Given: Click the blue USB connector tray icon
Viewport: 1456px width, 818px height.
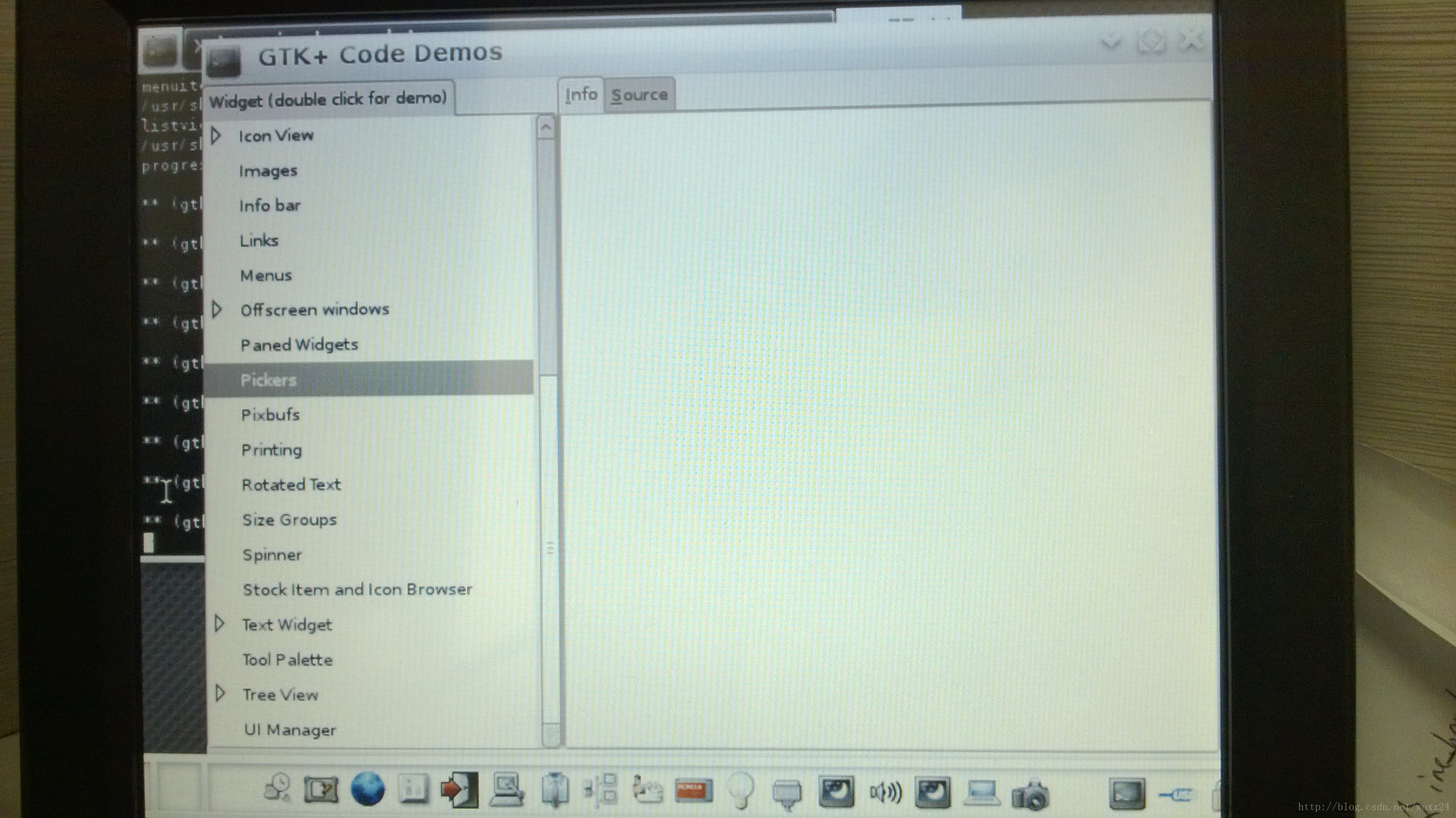Looking at the screenshot, I should [x=1177, y=795].
